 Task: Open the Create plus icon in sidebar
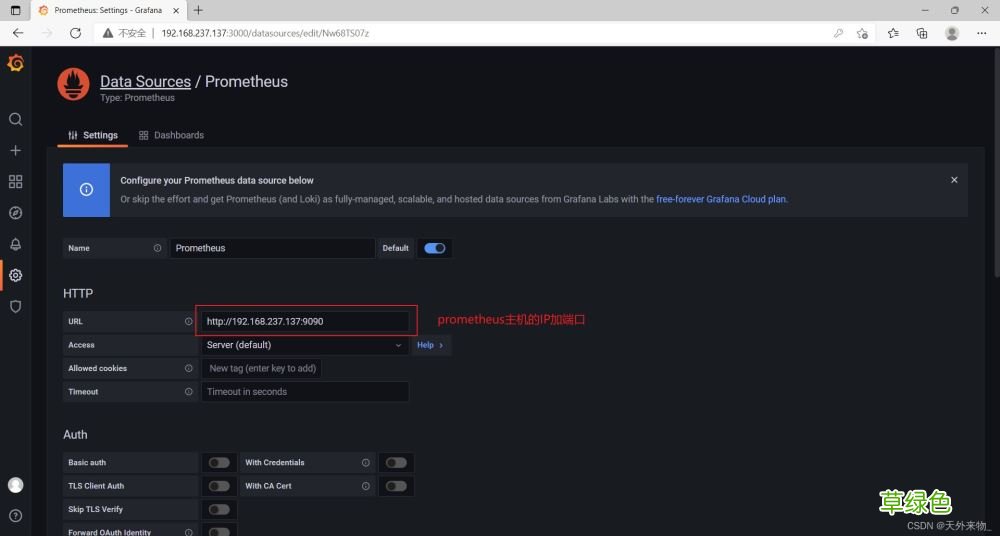pyautogui.click(x=15, y=151)
